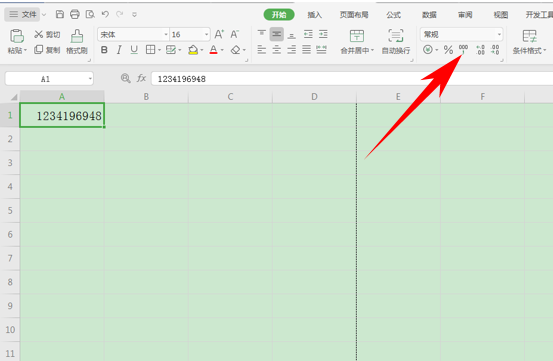Click the Format Painter (格式刷) icon
Screen dimensions: 553x361
77,42
